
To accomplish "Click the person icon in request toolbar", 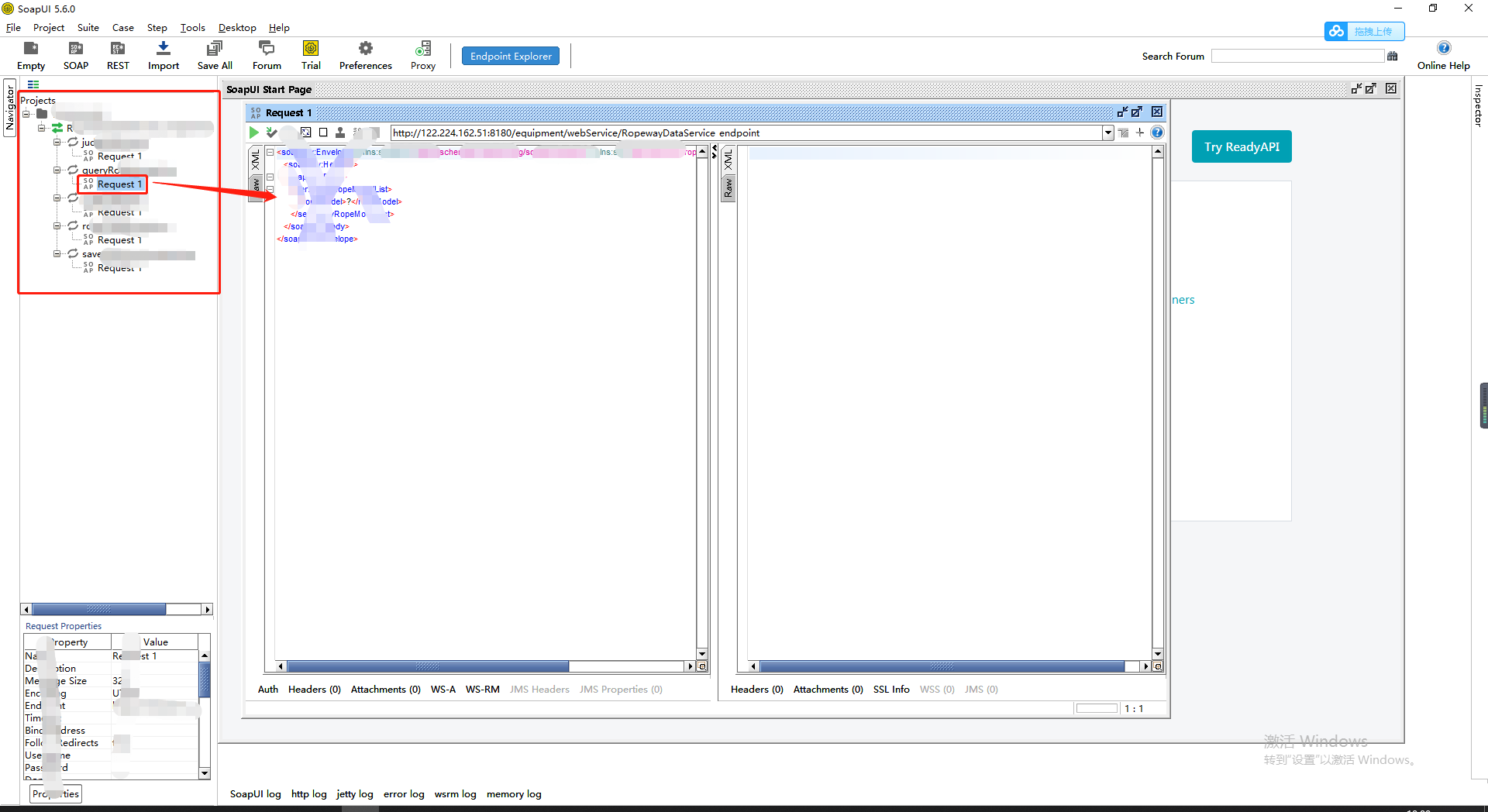I will [340, 132].
